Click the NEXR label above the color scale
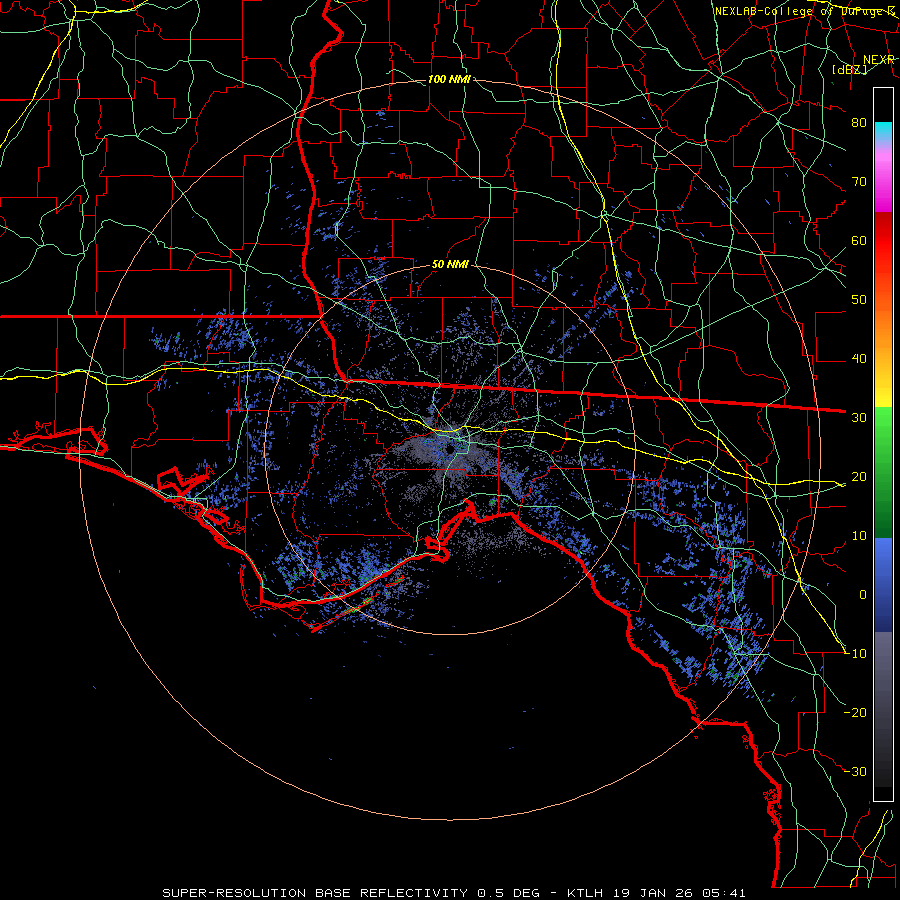This screenshot has height=900, width=900. tap(878, 60)
